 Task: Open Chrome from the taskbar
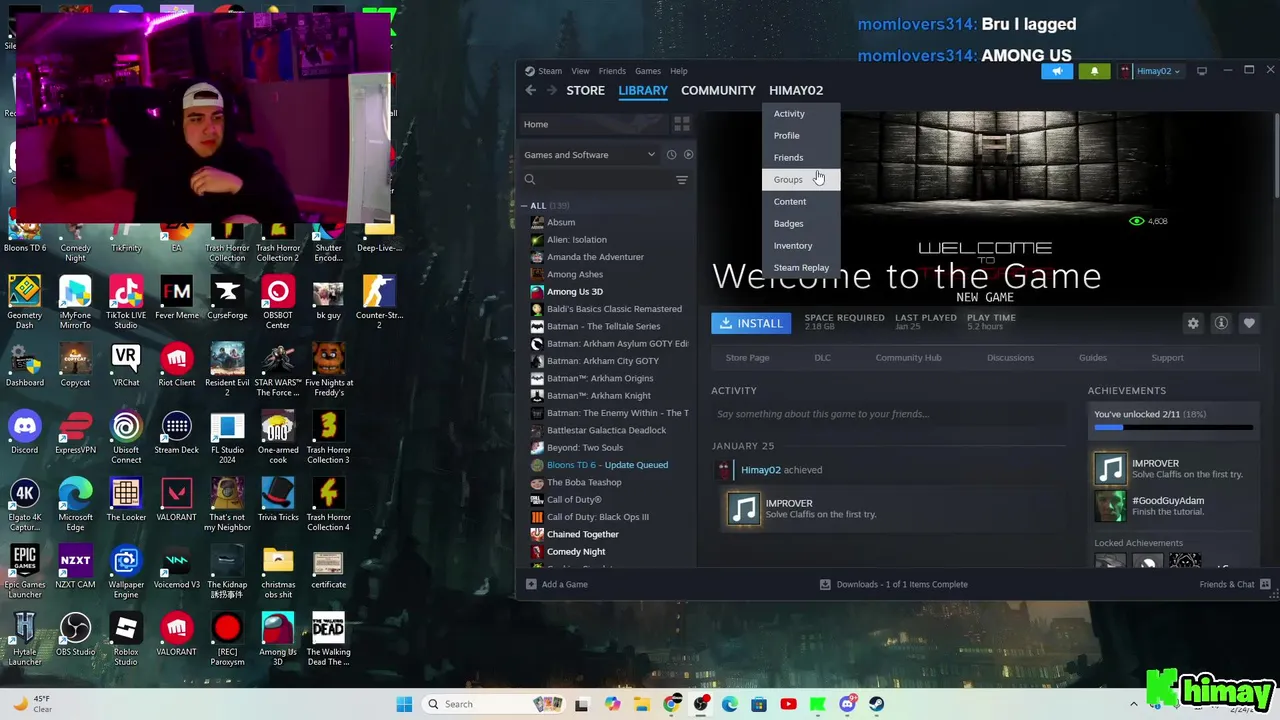click(672, 704)
